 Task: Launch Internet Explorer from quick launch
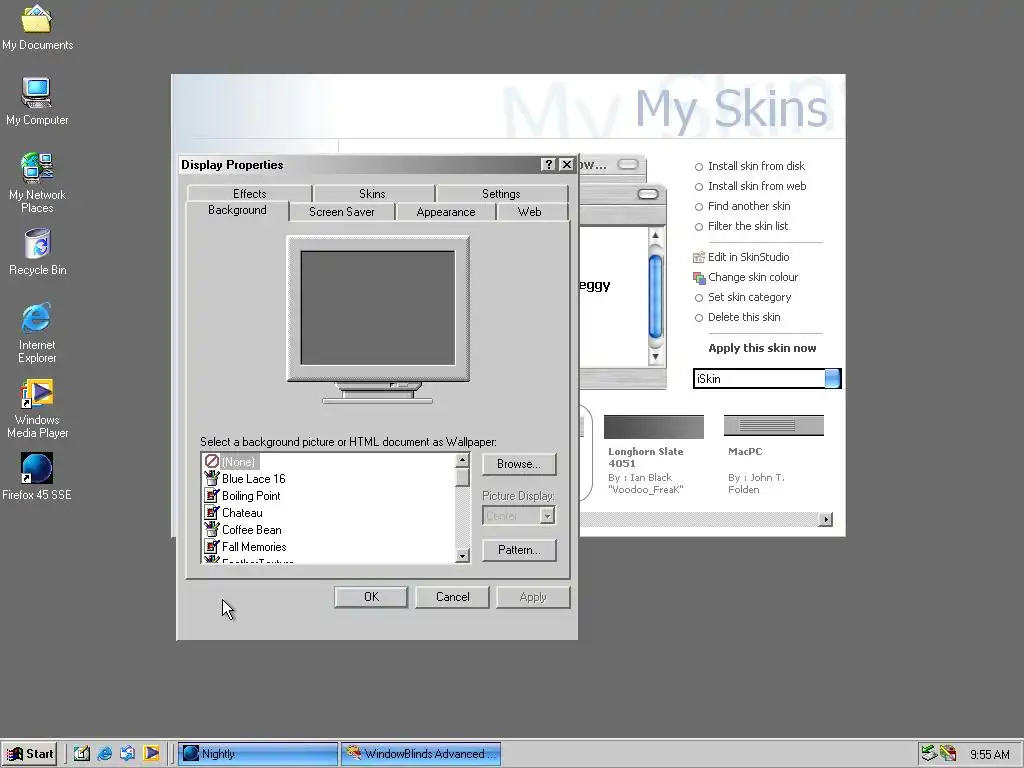tap(104, 753)
